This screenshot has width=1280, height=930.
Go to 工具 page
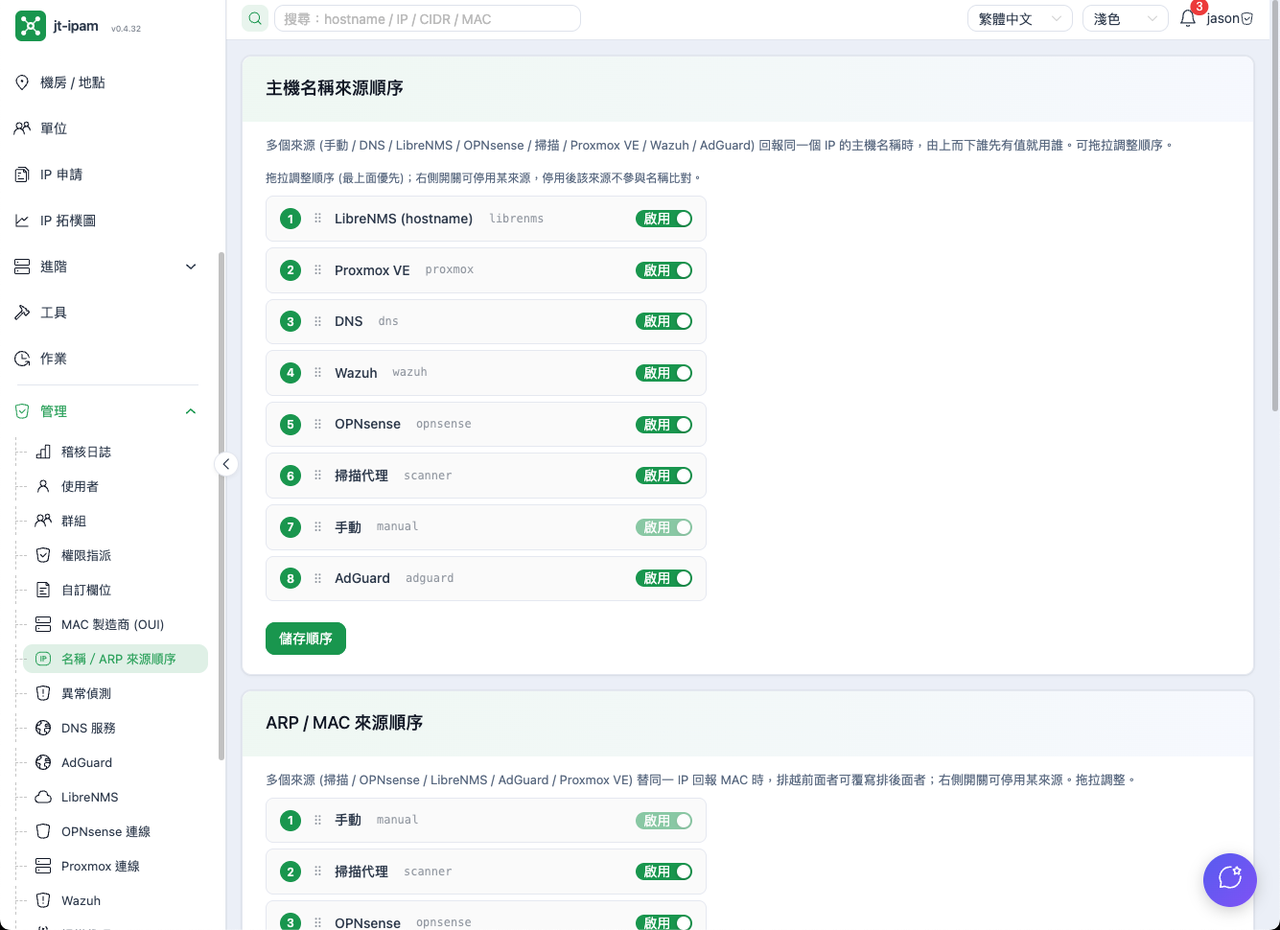[106, 312]
